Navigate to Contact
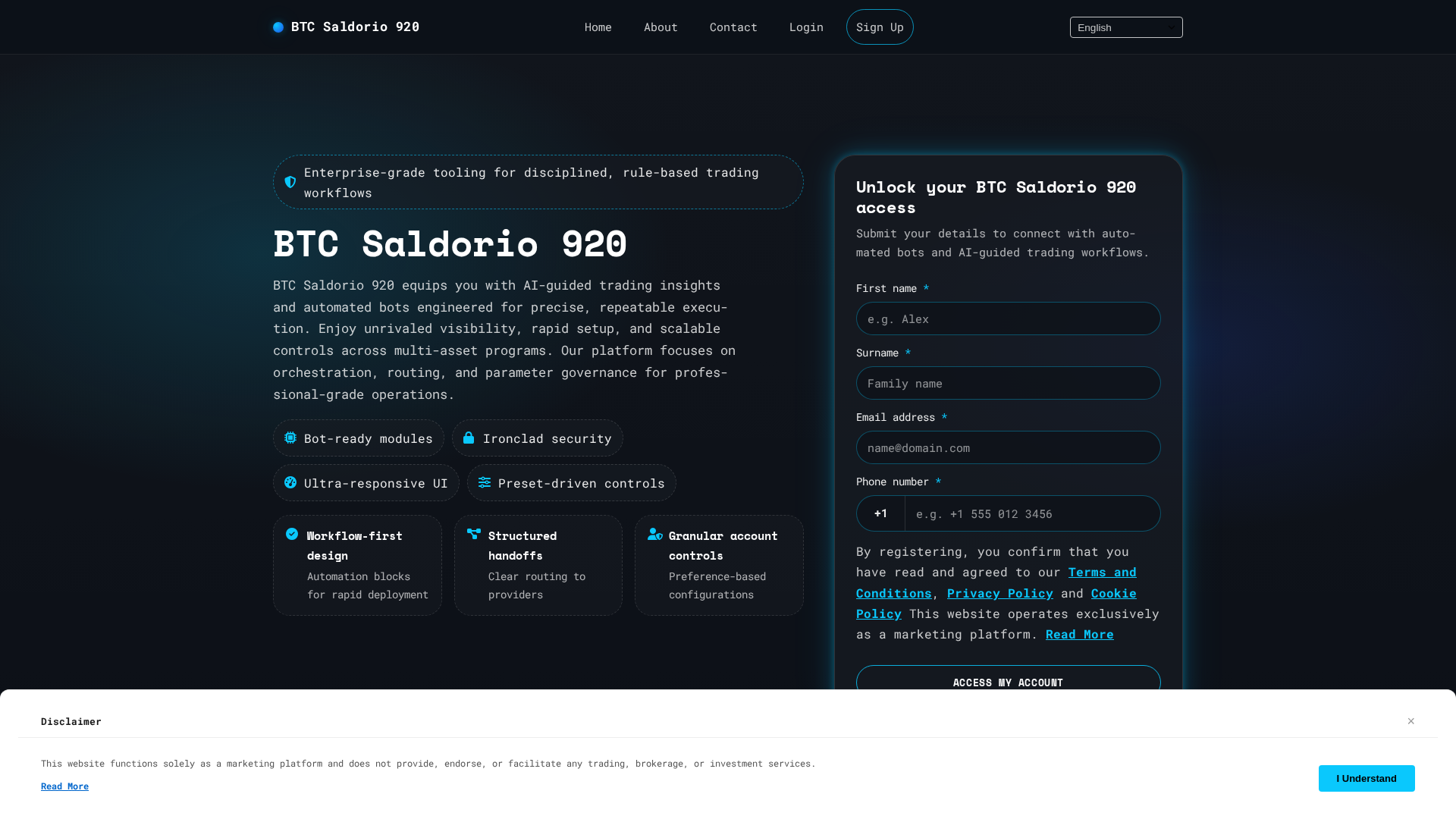 click(733, 27)
